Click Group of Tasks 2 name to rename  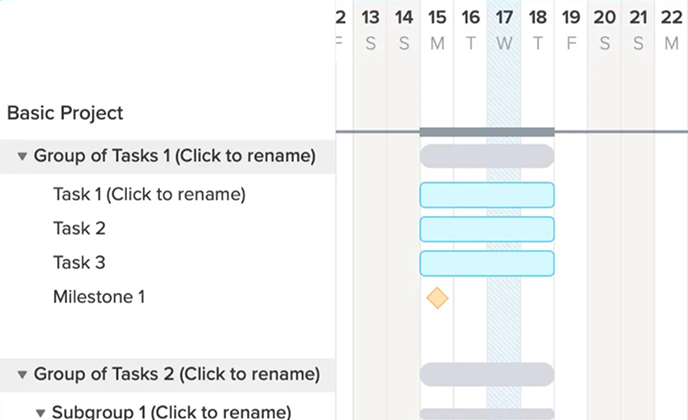click(x=177, y=374)
